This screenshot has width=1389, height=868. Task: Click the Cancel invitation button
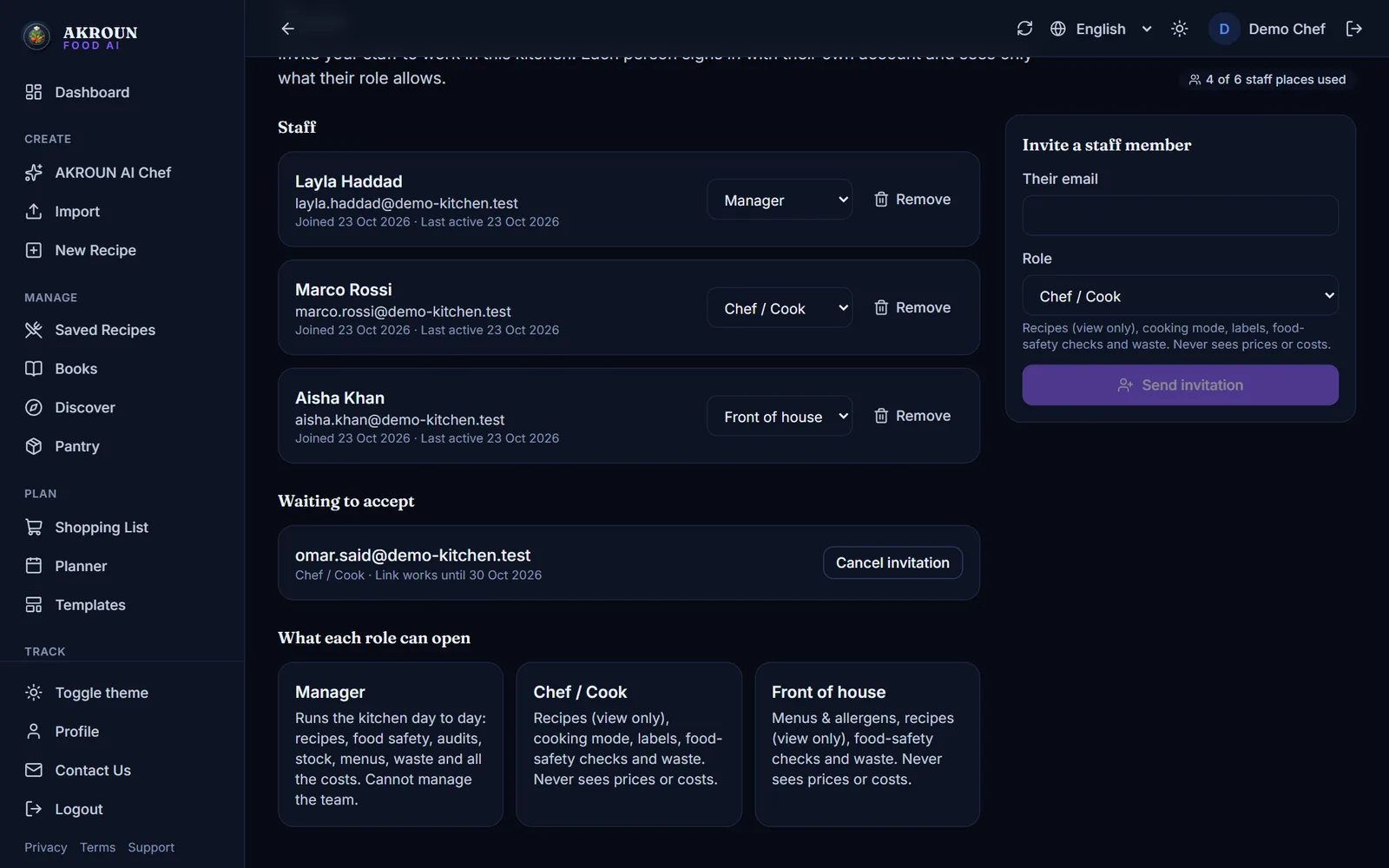point(892,562)
